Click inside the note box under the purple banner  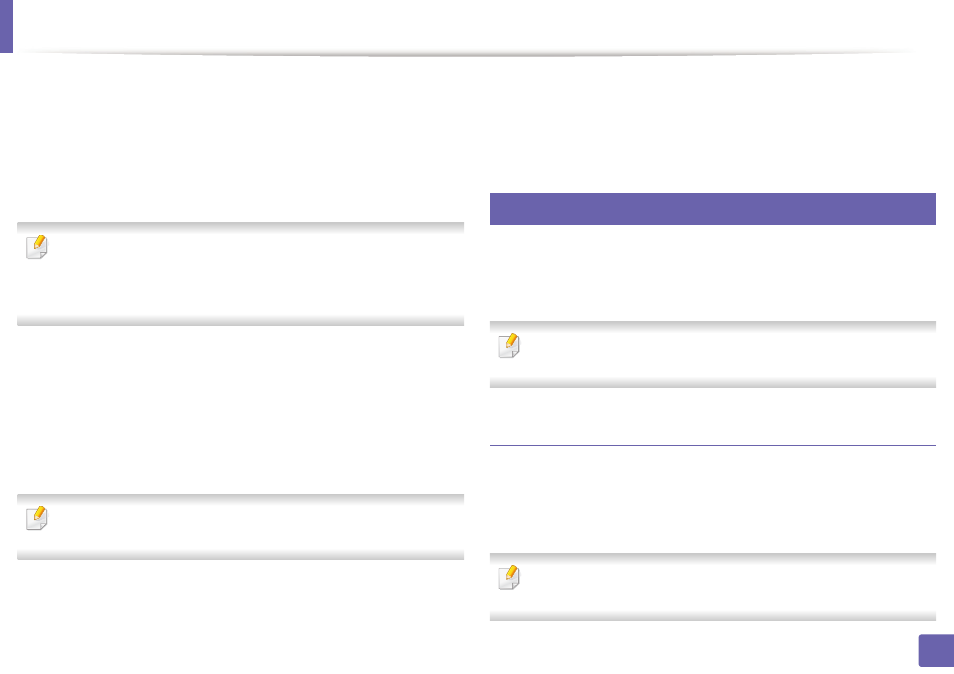coord(724,355)
